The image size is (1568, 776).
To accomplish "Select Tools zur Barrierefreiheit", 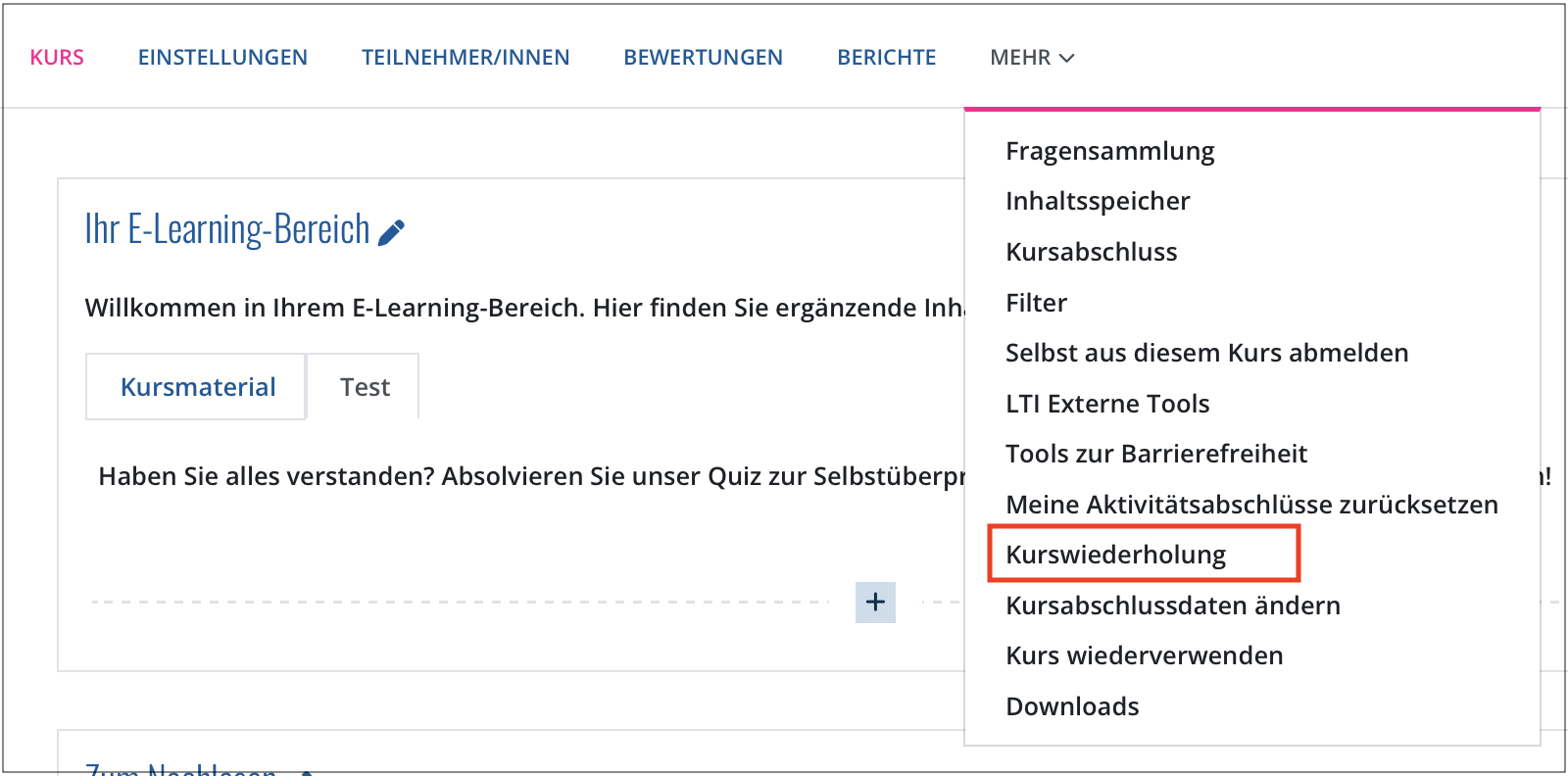I will (1156, 454).
